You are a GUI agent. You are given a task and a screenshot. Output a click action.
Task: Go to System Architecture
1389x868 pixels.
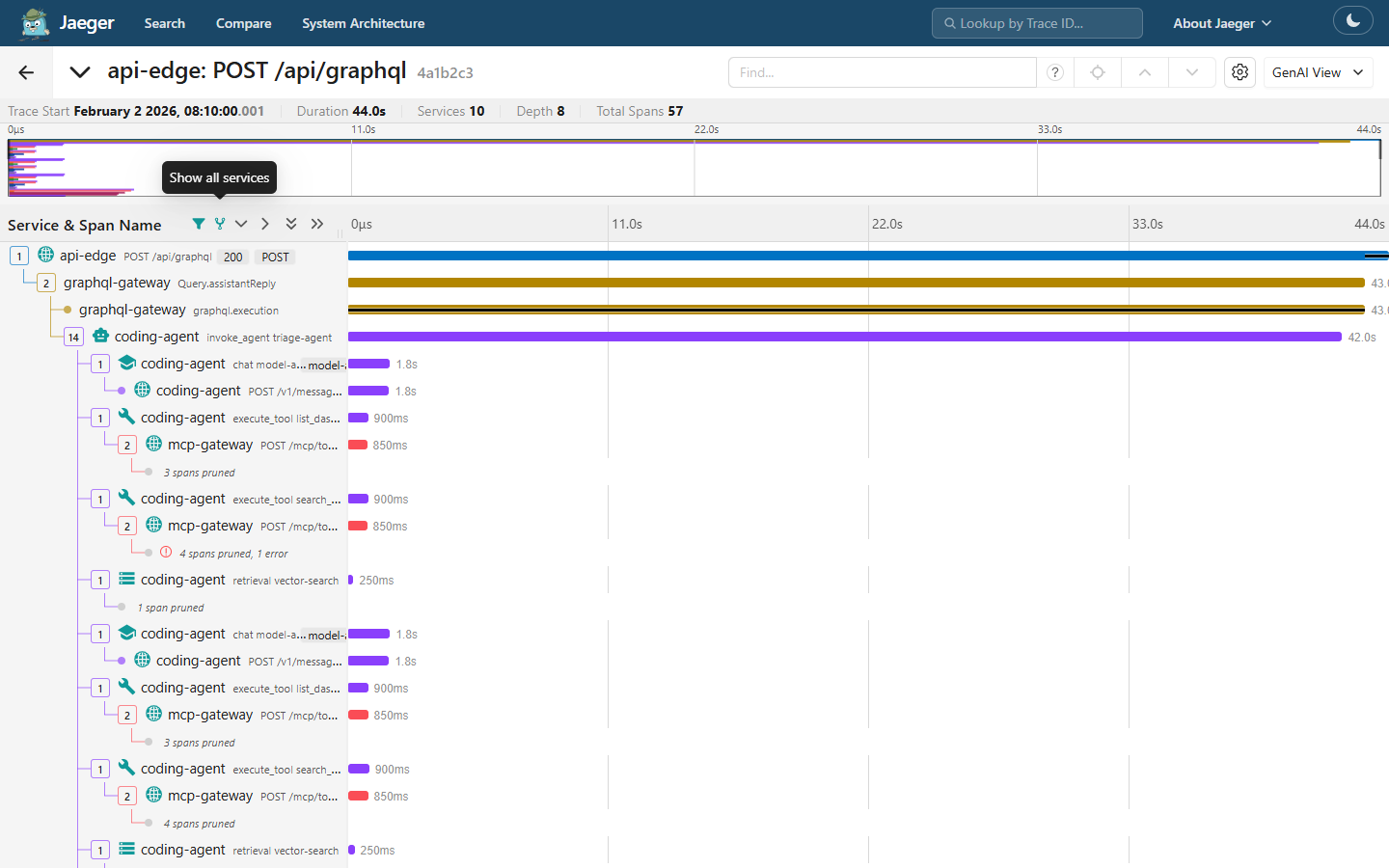[x=363, y=23]
